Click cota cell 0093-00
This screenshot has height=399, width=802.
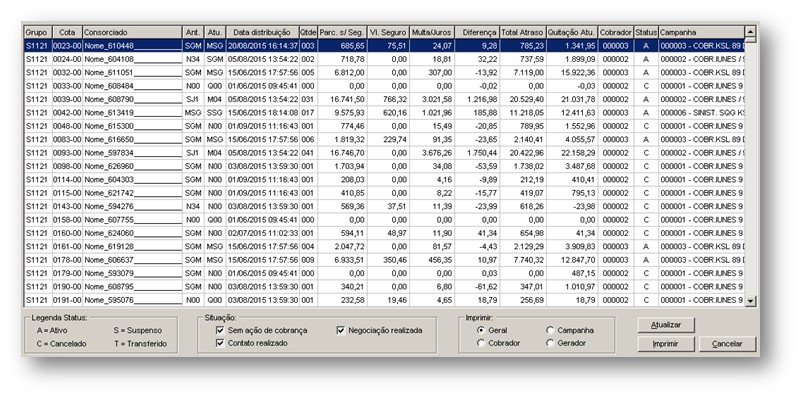(x=67, y=153)
